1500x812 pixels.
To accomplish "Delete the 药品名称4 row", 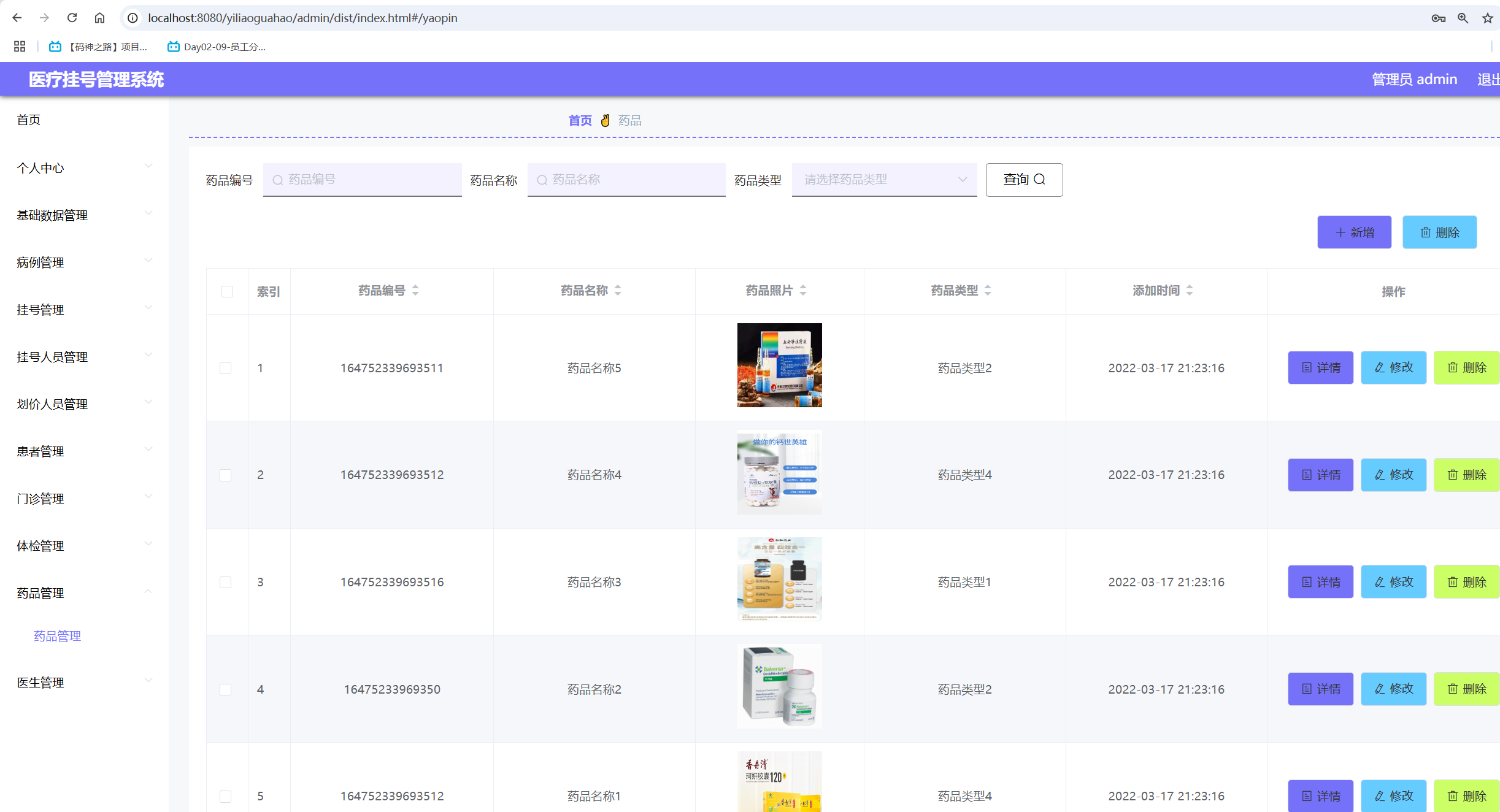I will (x=1466, y=475).
